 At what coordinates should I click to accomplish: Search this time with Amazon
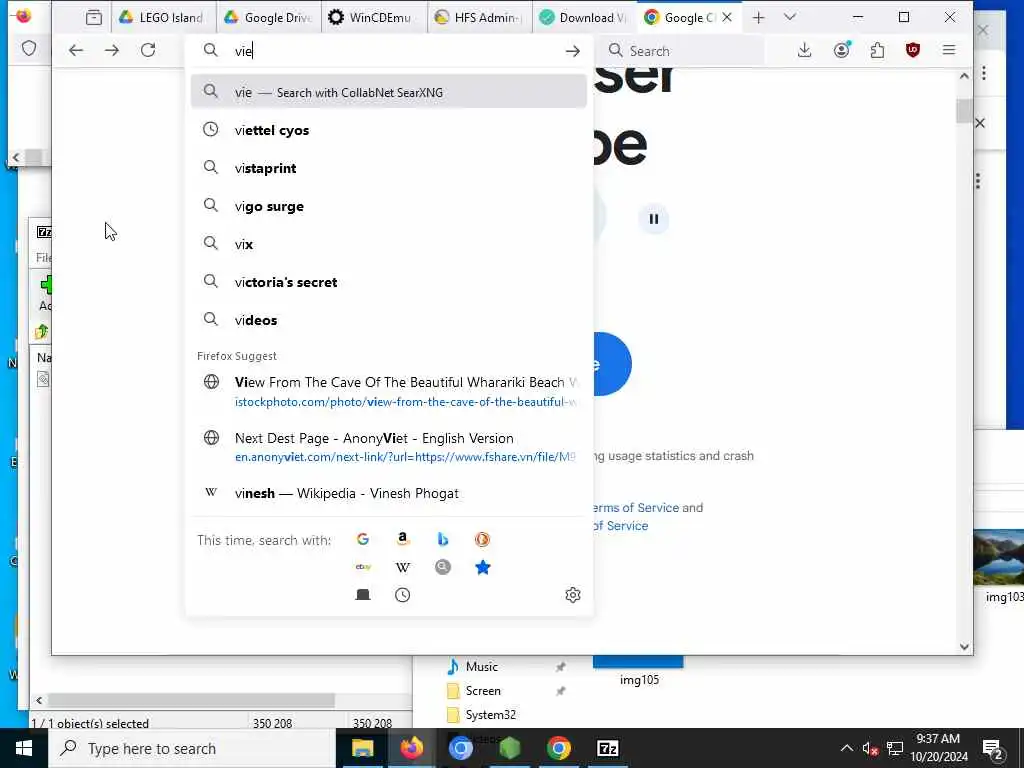(x=403, y=539)
